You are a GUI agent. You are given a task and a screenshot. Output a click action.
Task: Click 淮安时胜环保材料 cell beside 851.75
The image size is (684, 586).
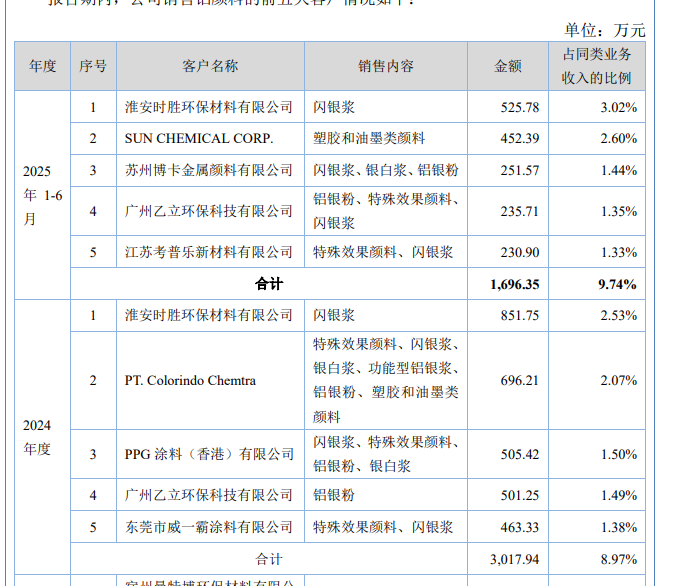pos(210,315)
